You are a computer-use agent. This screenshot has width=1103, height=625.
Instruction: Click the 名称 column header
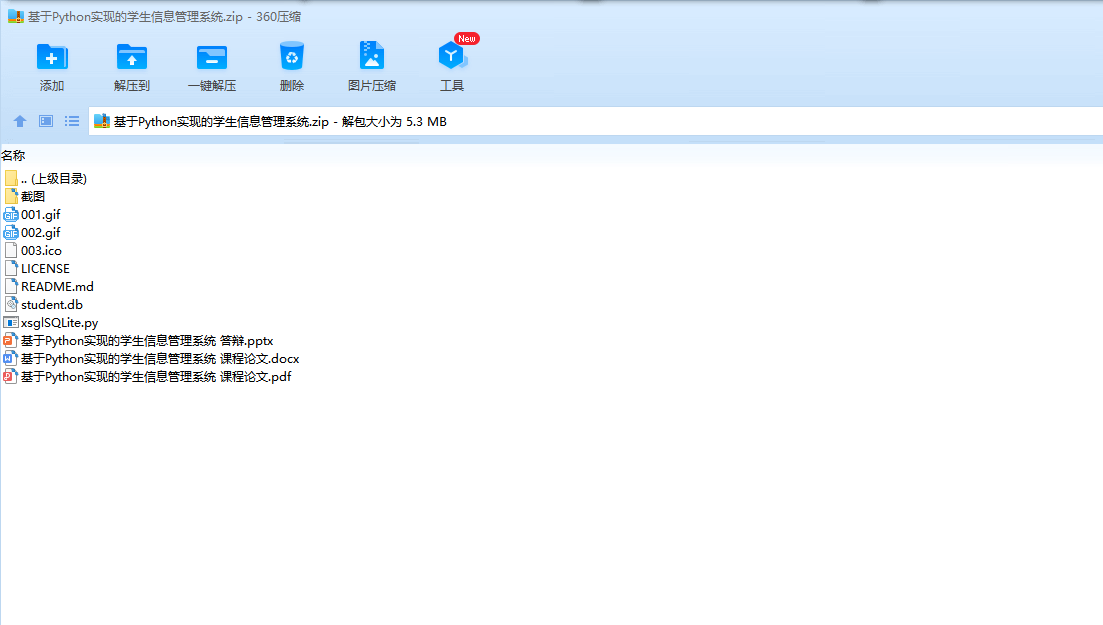coord(13,156)
